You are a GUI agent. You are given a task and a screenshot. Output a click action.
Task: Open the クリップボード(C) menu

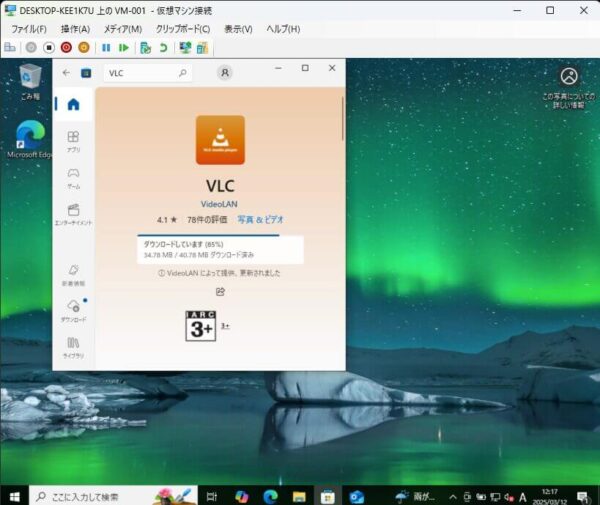point(183,29)
